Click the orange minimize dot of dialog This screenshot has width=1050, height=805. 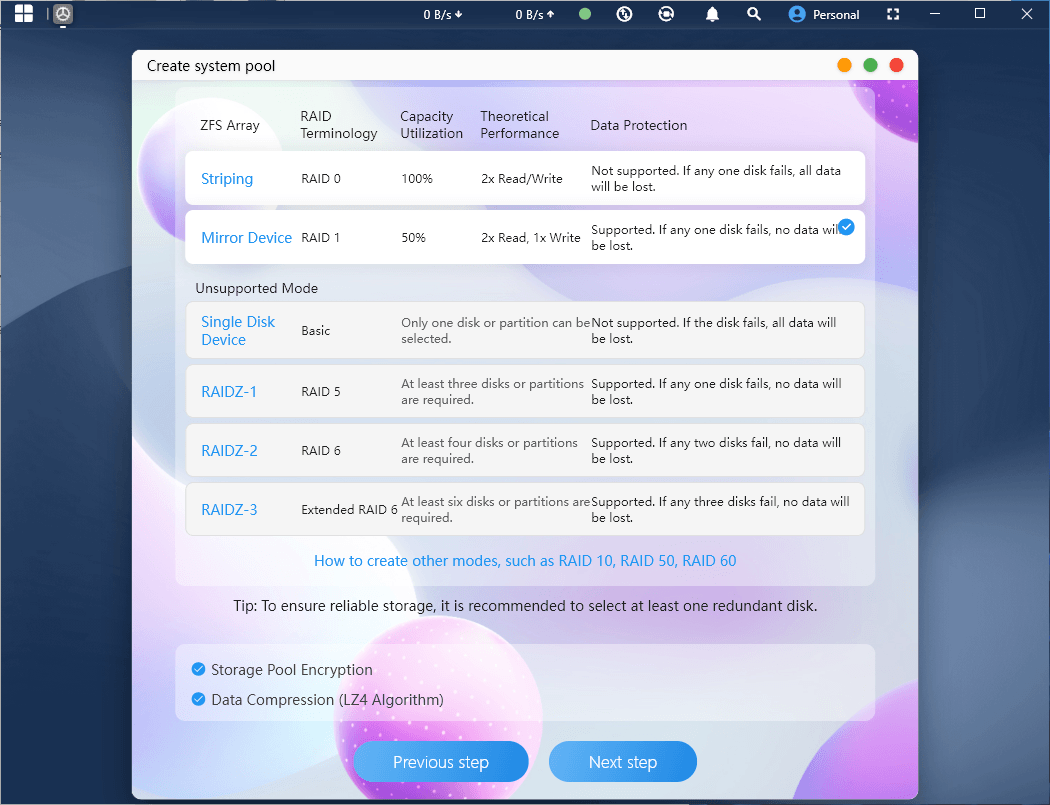point(844,65)
